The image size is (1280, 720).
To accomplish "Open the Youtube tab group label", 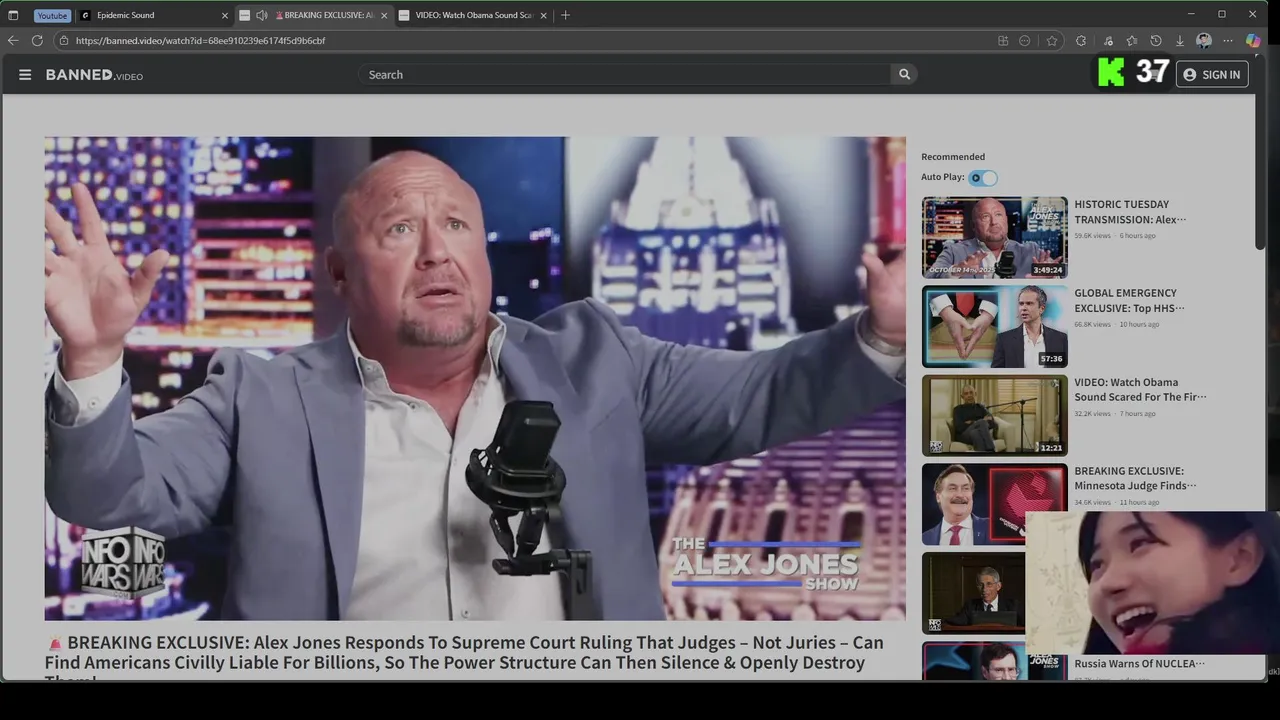I will 52,15.
